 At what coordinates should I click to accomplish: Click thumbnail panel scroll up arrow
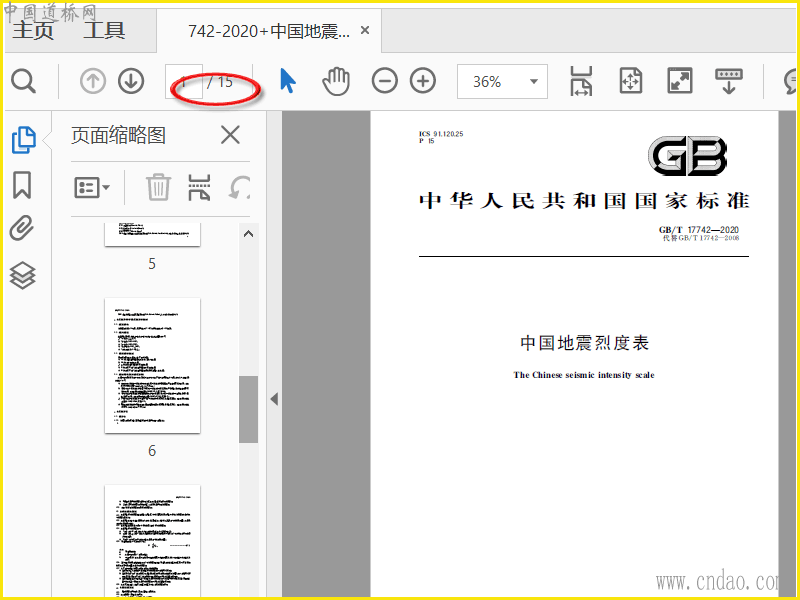(248, 234)
